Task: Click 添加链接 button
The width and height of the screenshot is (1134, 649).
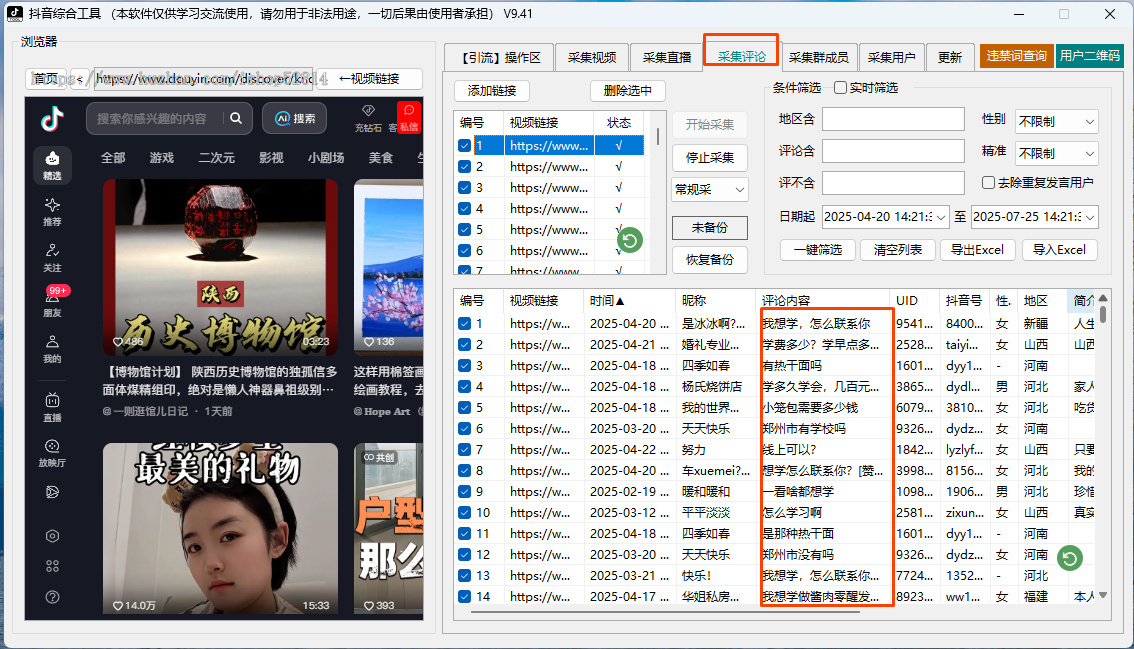Action: [x=492, y=90]
